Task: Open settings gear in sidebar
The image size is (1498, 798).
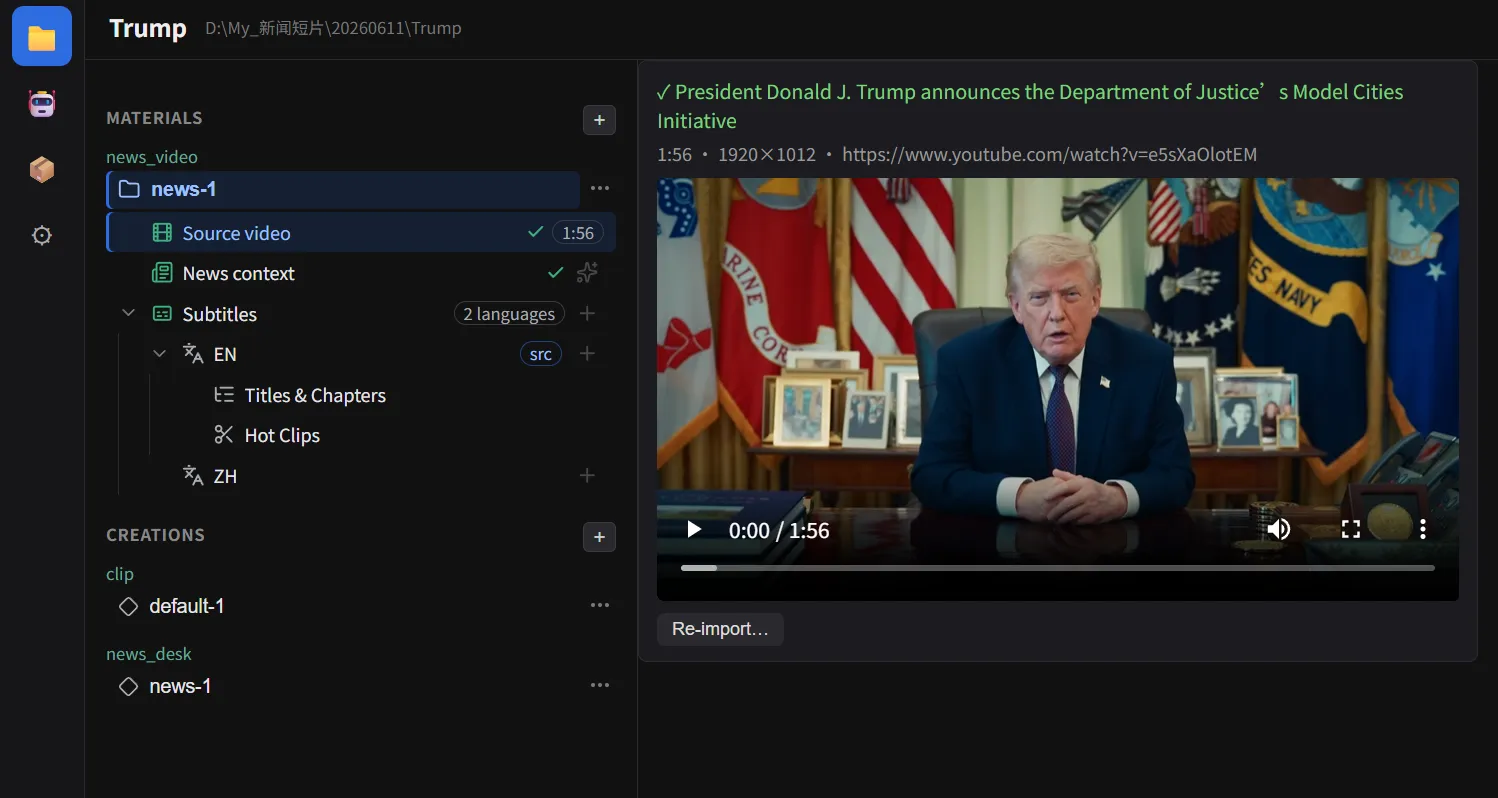Action: coord(42,236)
